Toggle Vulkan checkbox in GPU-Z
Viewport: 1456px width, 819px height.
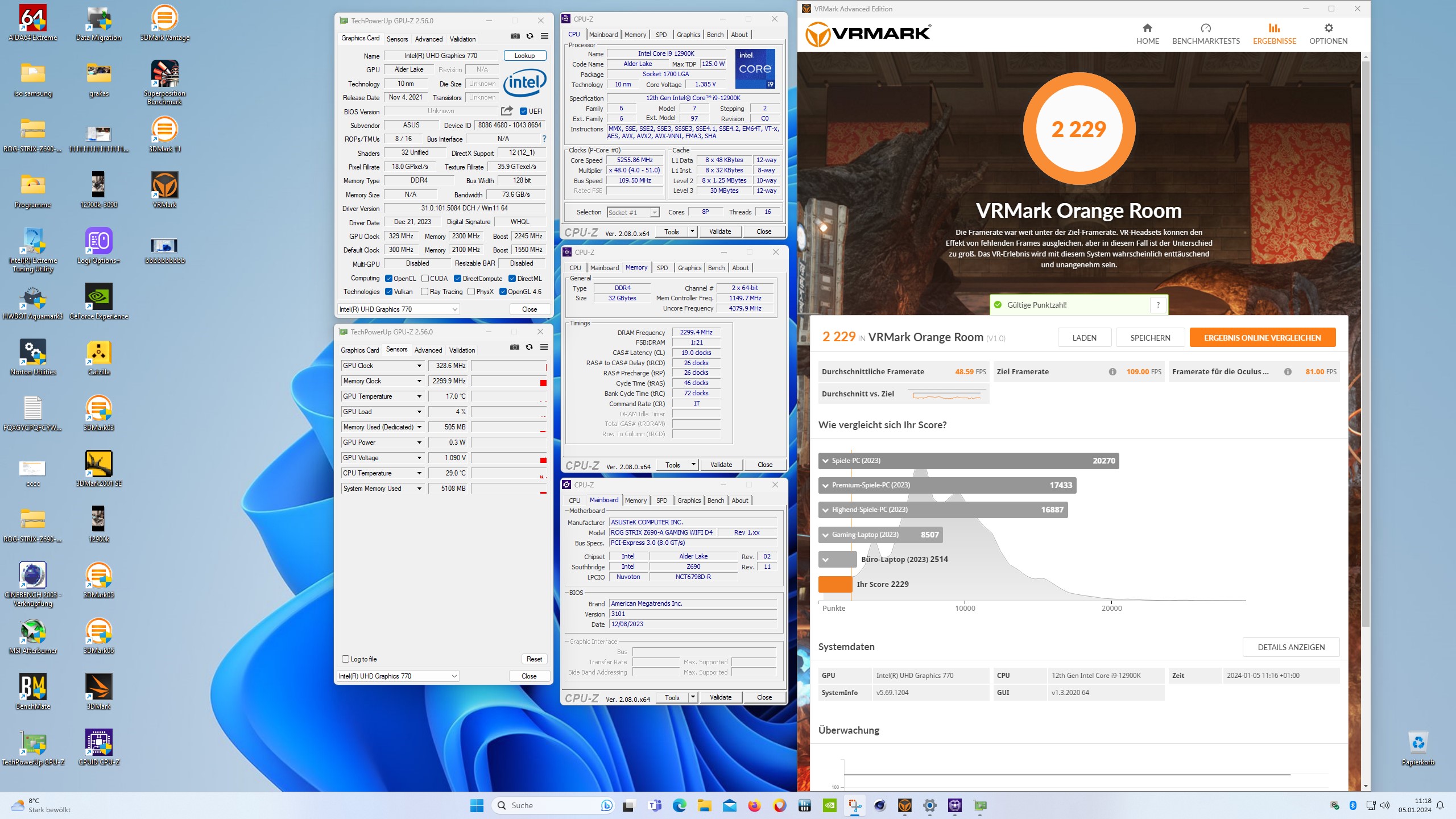(x=388, y=292)
